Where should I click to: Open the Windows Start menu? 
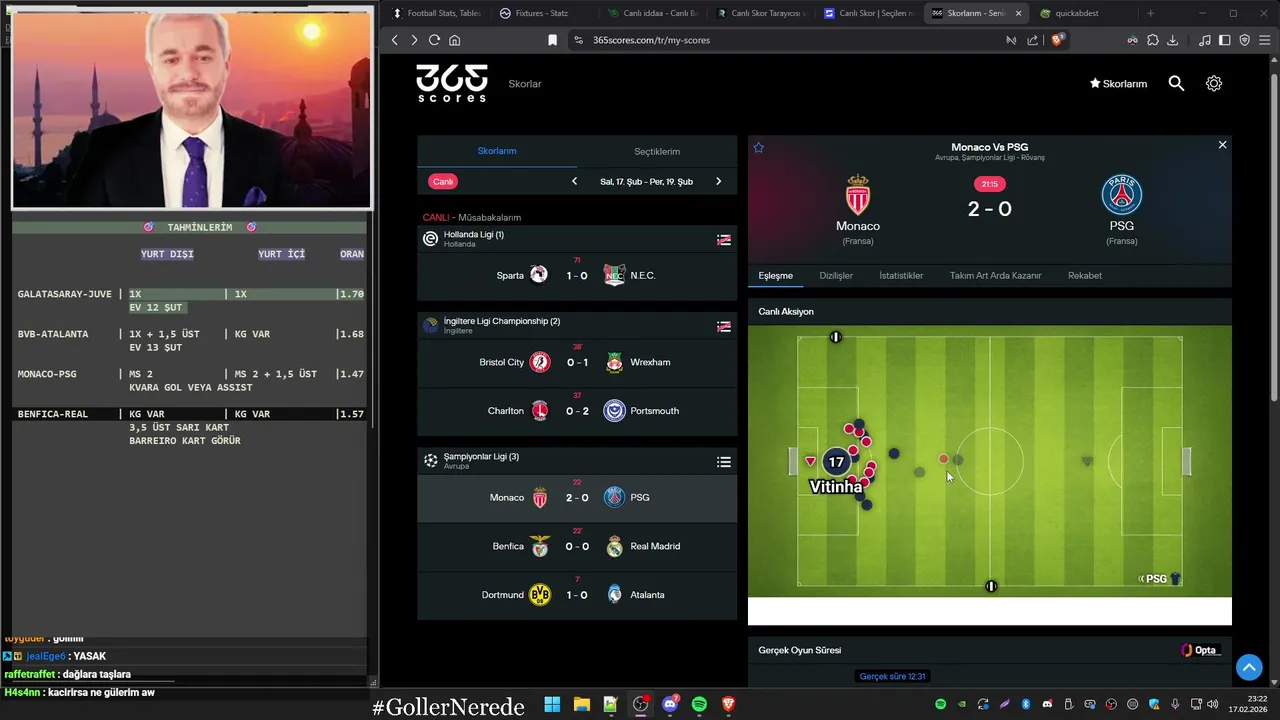552,704
